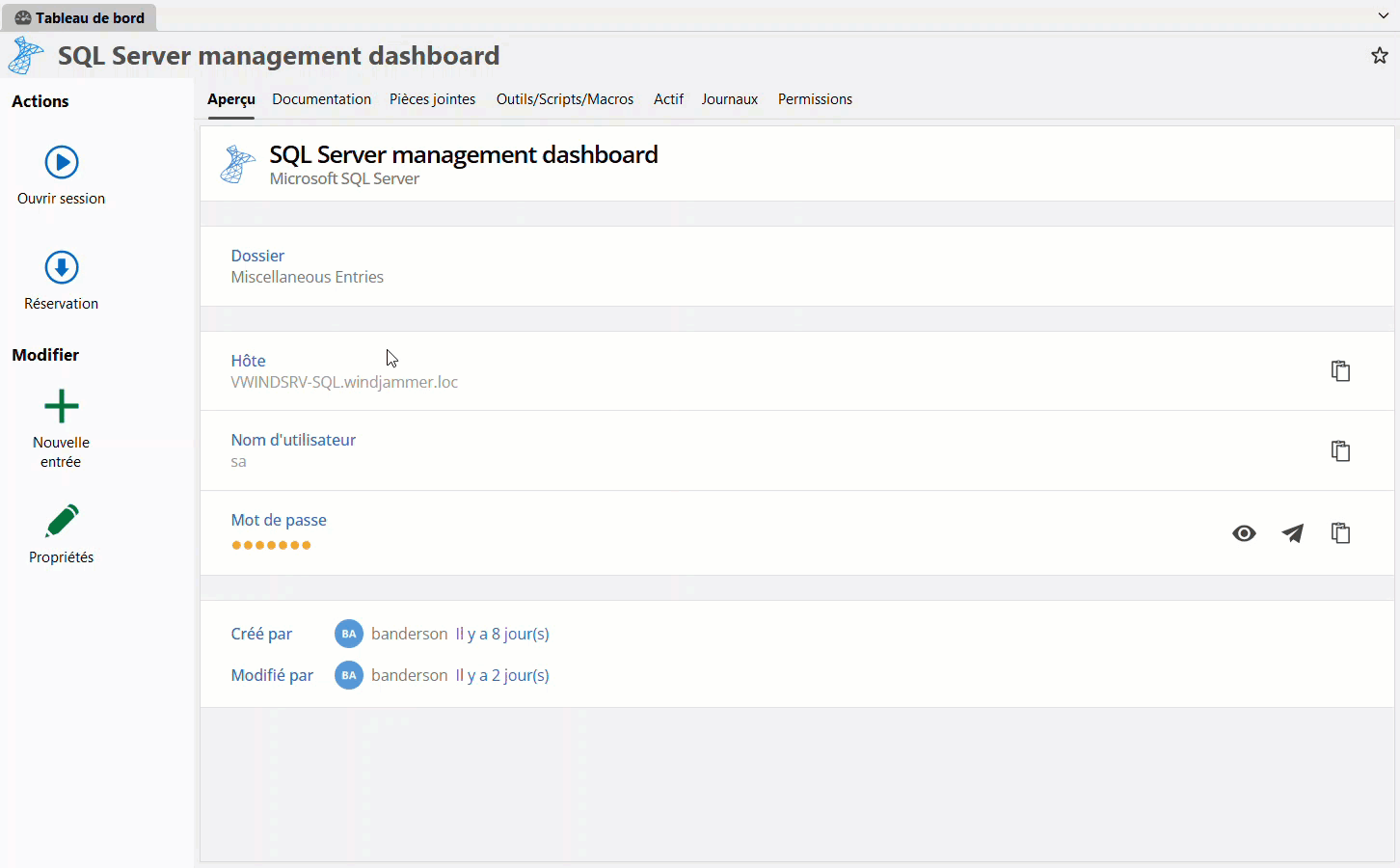Click the Dossier field label
The height and width of the screenshot is (868, 1400).
pos(257,256)
